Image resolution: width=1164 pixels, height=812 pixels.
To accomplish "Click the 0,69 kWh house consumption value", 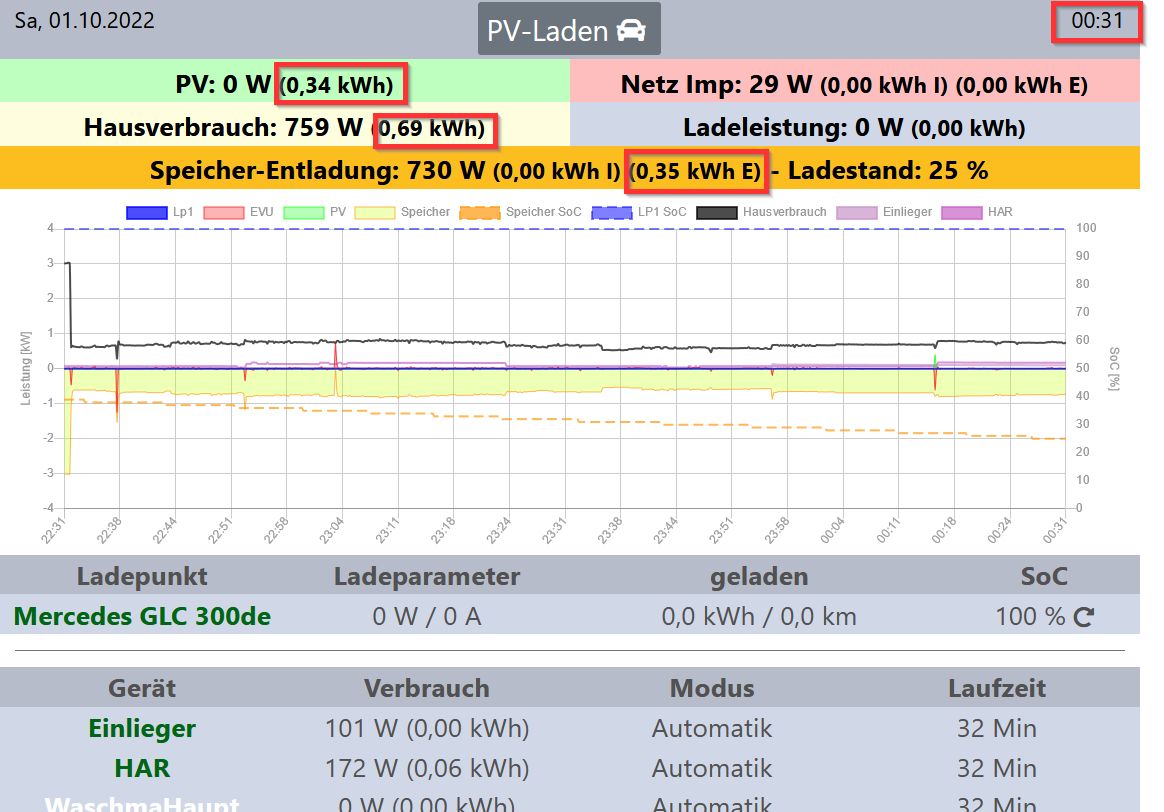I will click(431, 128).
